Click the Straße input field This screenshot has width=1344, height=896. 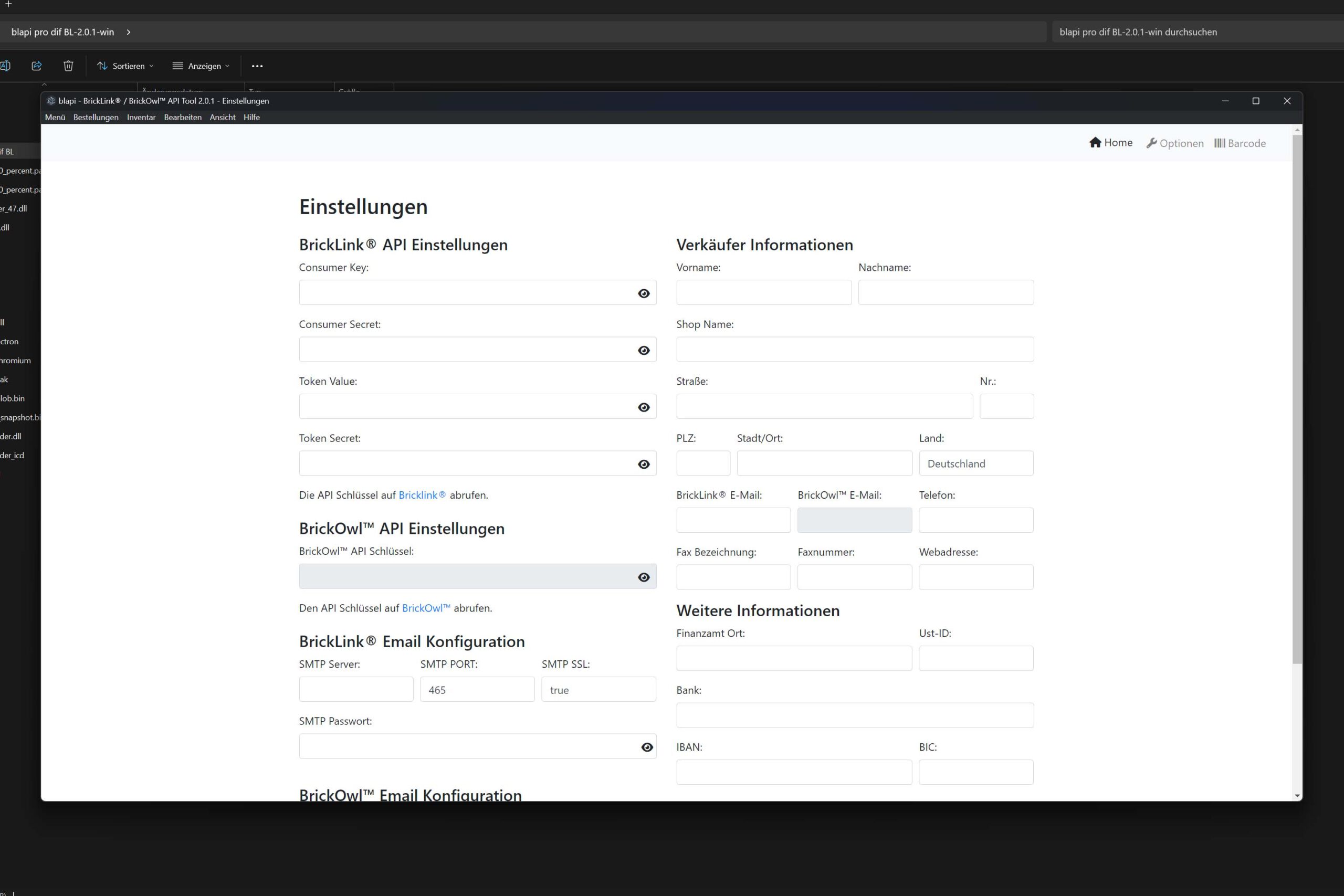pyautogui.click(x=825, y=406)
